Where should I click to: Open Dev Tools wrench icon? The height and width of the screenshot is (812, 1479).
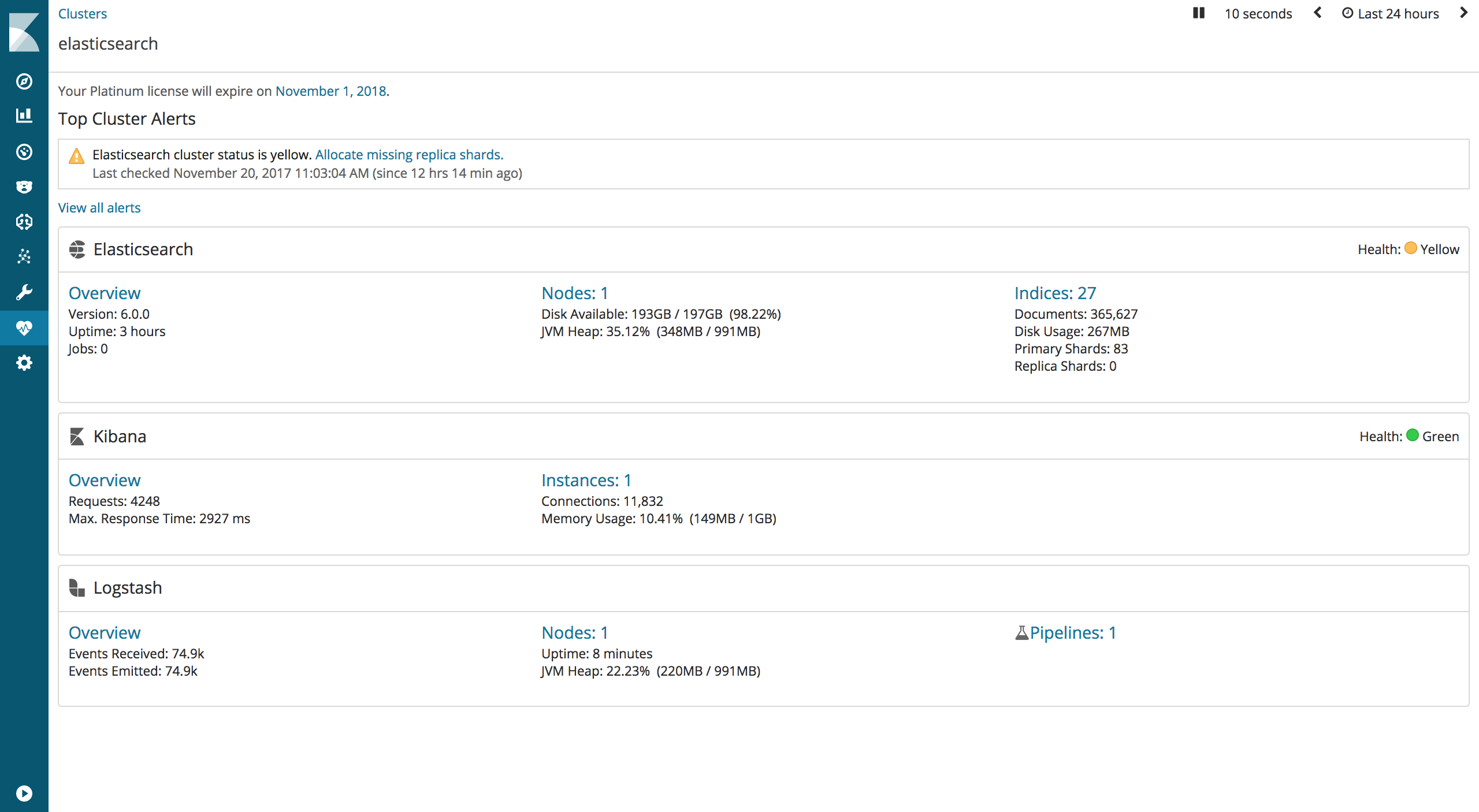[24, 292]
